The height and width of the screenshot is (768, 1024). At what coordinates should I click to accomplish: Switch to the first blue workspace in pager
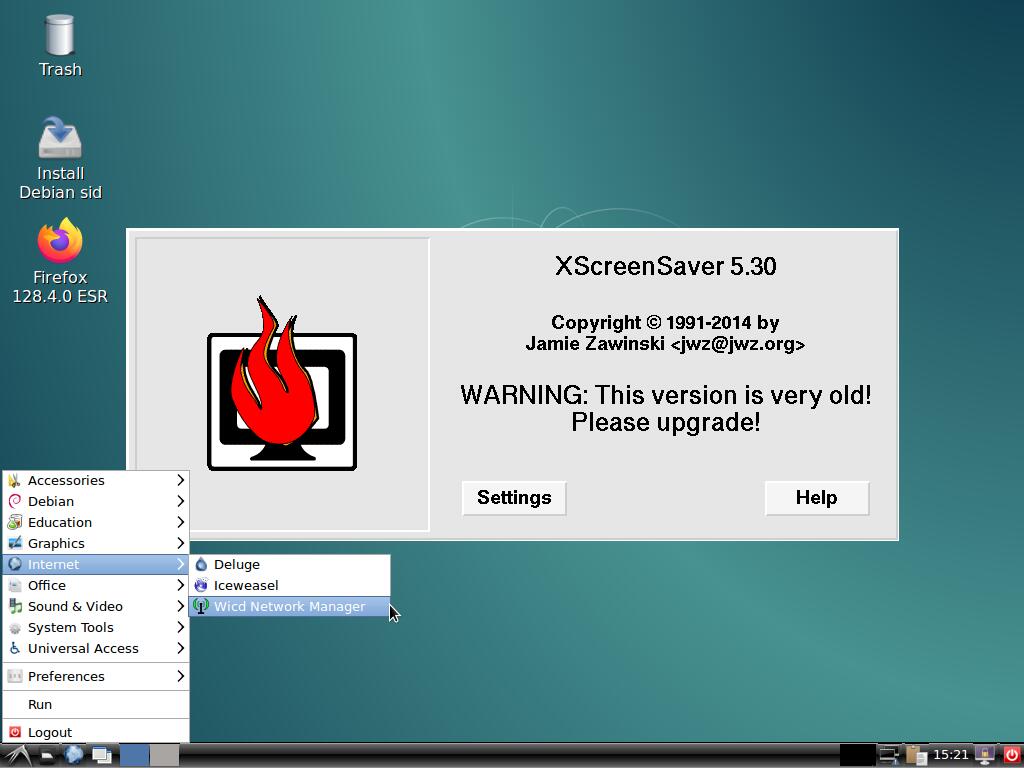pyautogui.click(x=135, y=756)
